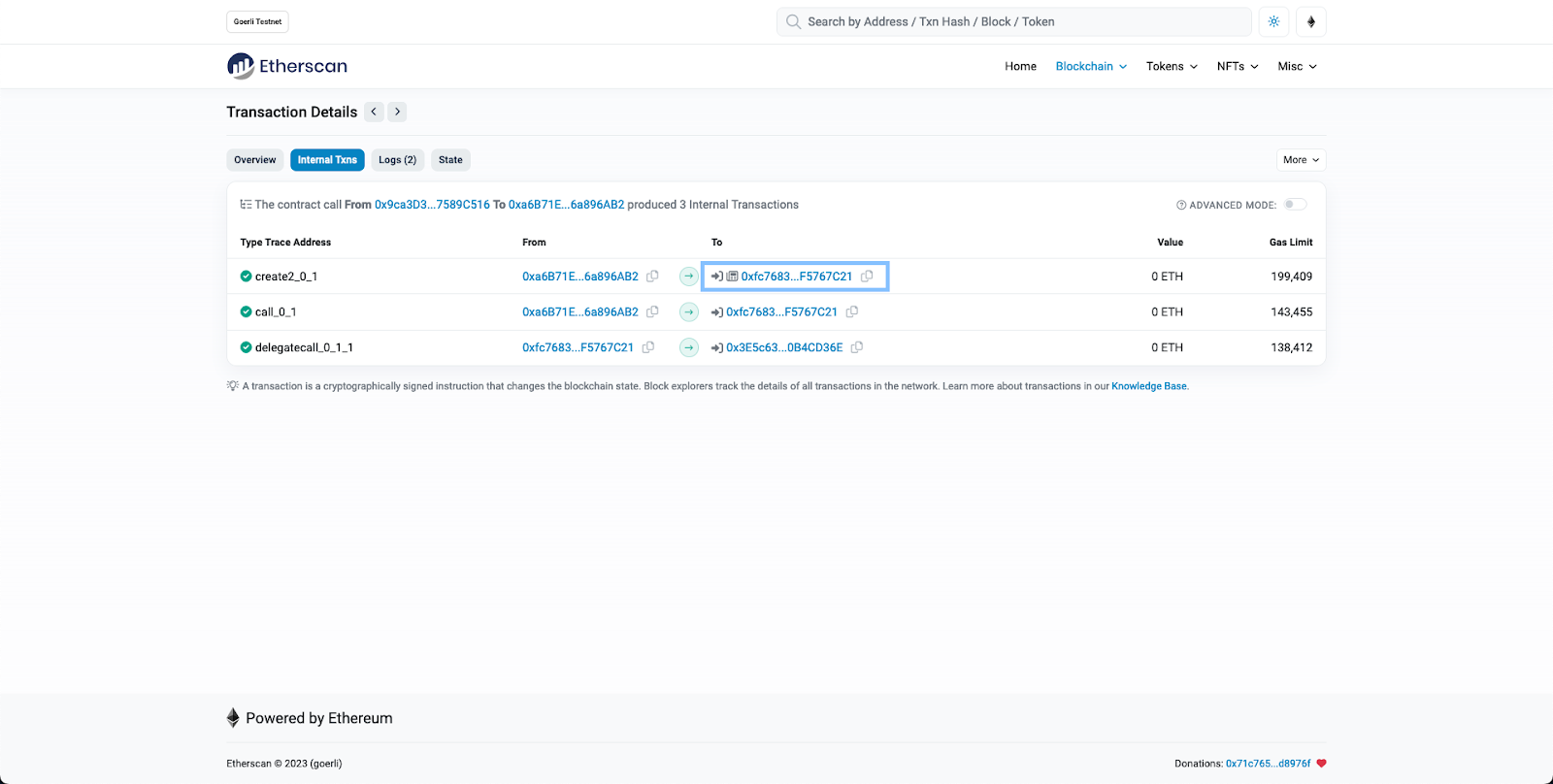Click green arrow in create2_0_1 row
Image resolution: width=1553 pixels, height=784 pixels.
pyautogui.click(x=689, y=277)
